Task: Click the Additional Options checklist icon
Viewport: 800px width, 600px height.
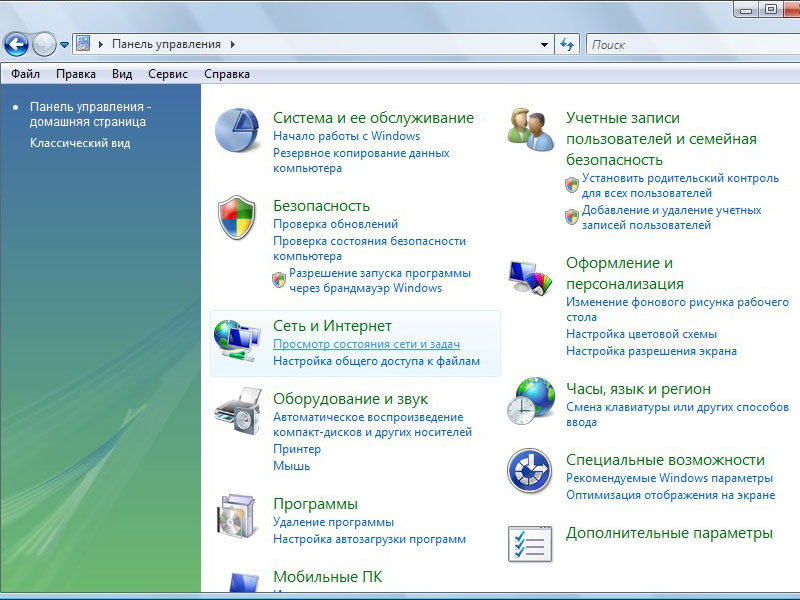Action: pos(530,544)
